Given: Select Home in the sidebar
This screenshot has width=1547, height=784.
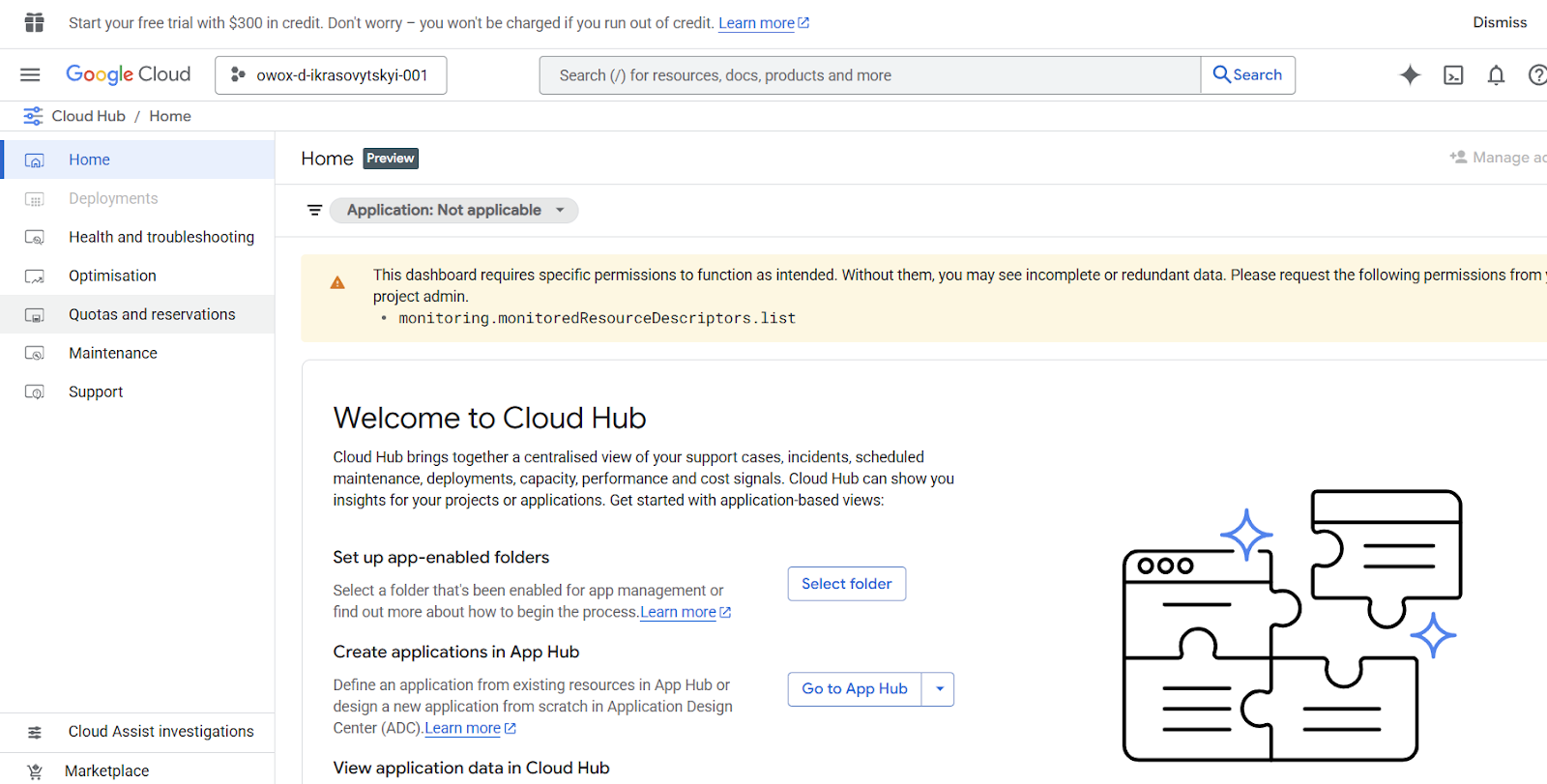Looking at the screenshot, I should point(137,160).
